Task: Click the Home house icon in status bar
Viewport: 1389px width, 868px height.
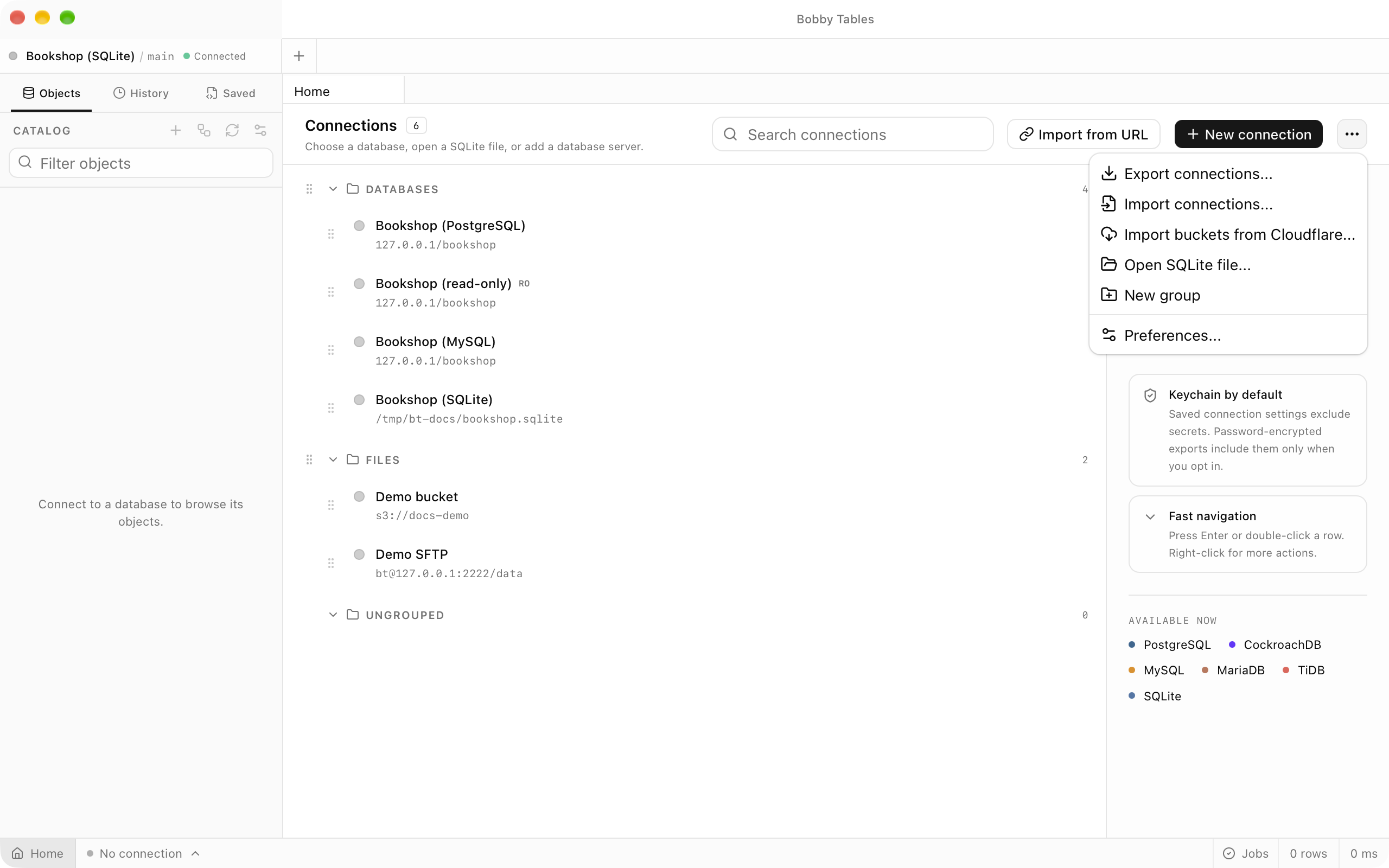Action: click(18, 853)
